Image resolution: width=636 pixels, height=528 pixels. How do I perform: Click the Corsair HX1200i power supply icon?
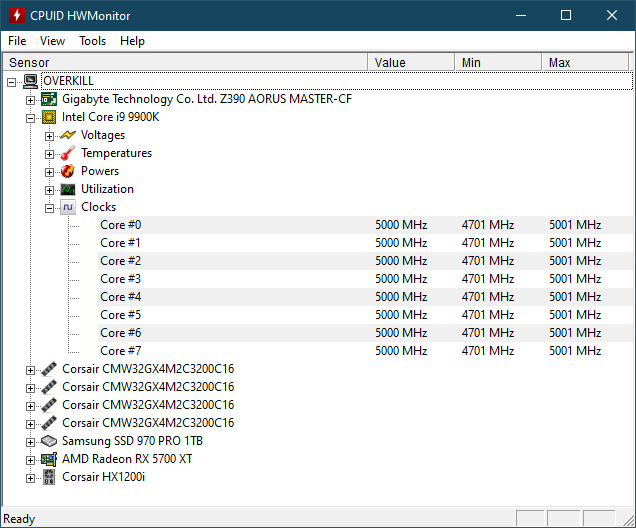point(49,477)
